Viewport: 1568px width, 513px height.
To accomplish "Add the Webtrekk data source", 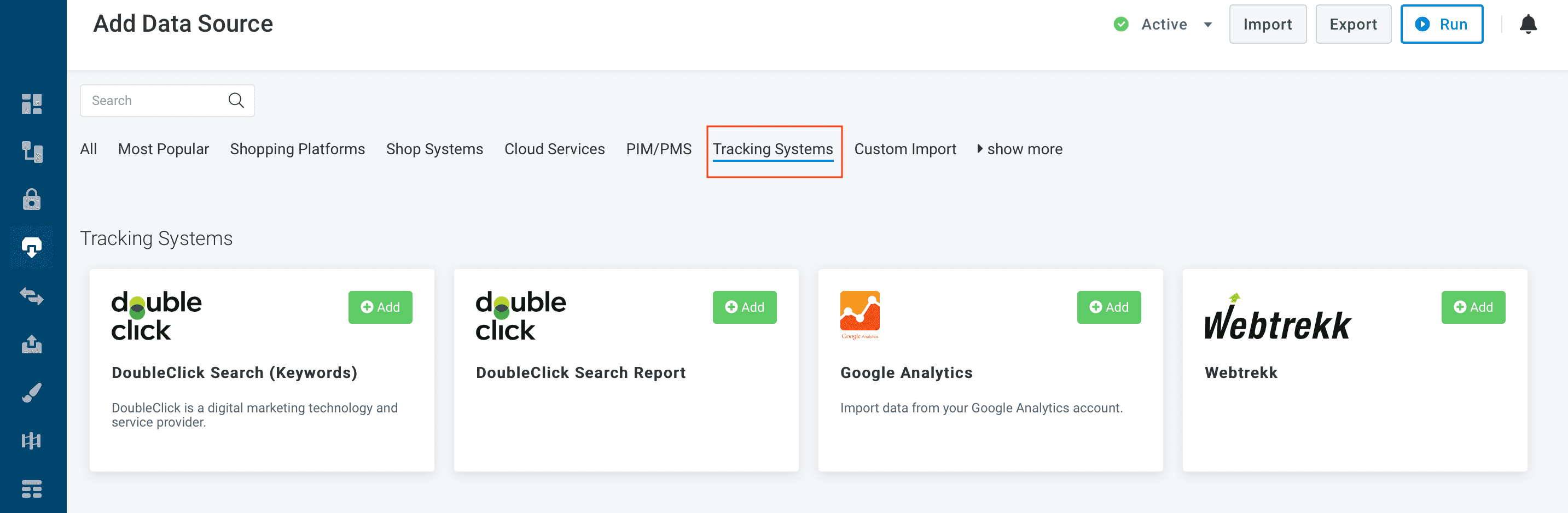I will pos(1472,307).
